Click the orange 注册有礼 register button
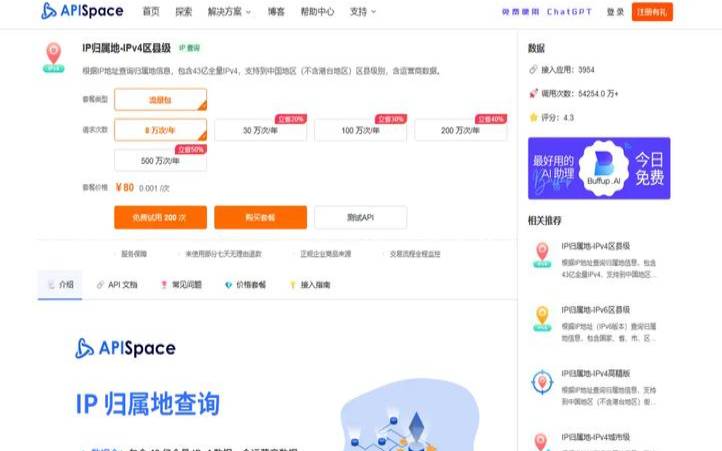The width and height of the screenshot is (722, 451). pos(652,12)
